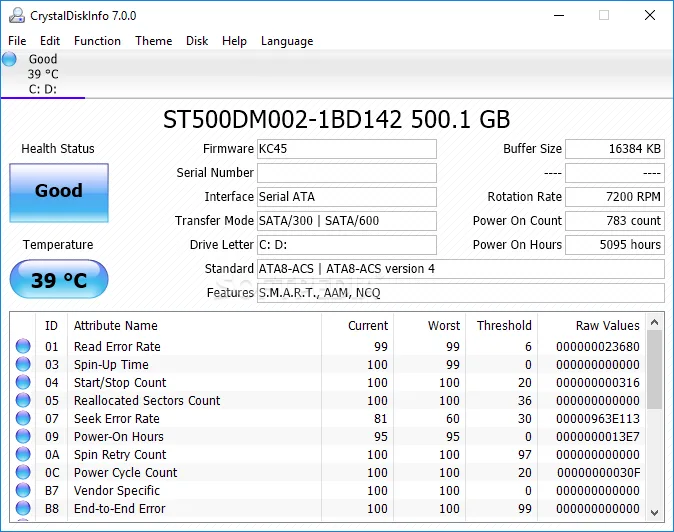Click the Drive Letter field
Viewport: 674px width, 532px height.
click(347, 245)
